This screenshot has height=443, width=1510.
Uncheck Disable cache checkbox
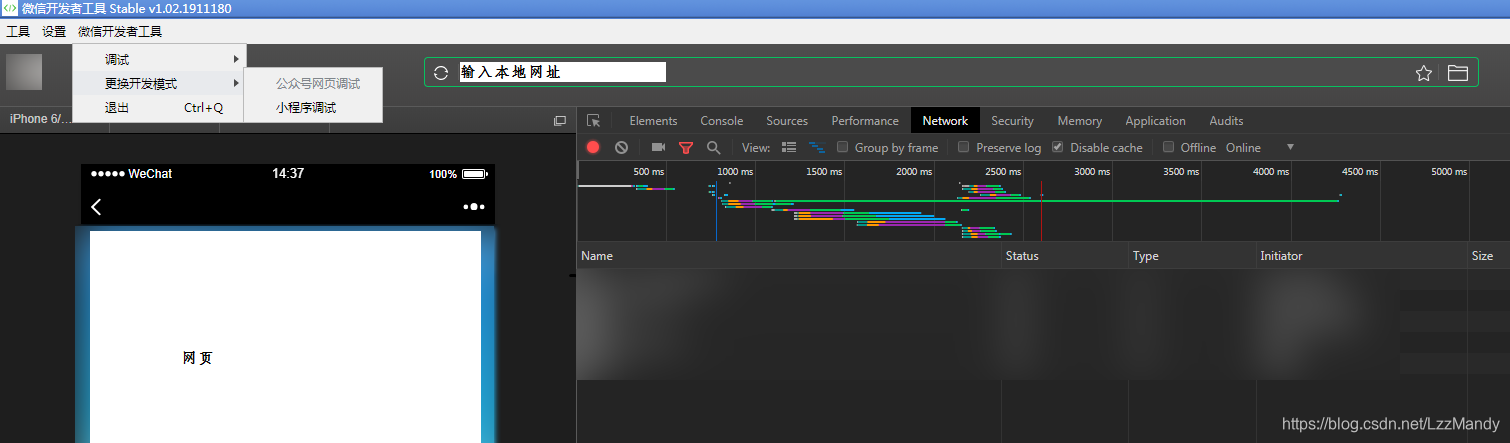click(1058, 147)
